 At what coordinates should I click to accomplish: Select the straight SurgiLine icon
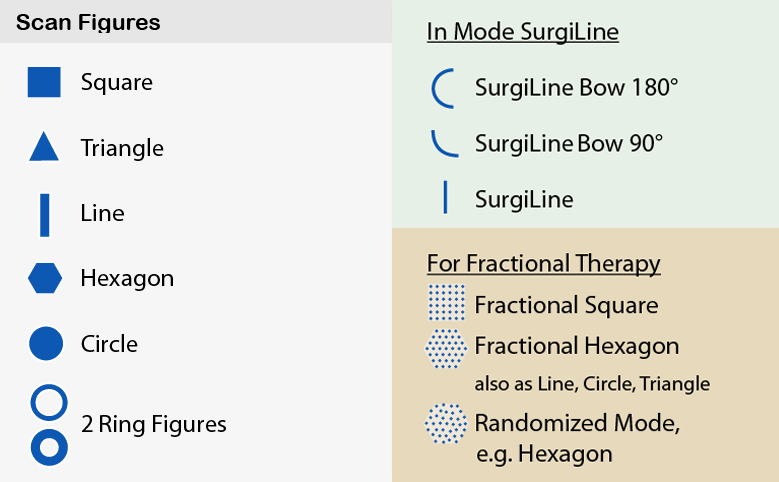(445, 197)
